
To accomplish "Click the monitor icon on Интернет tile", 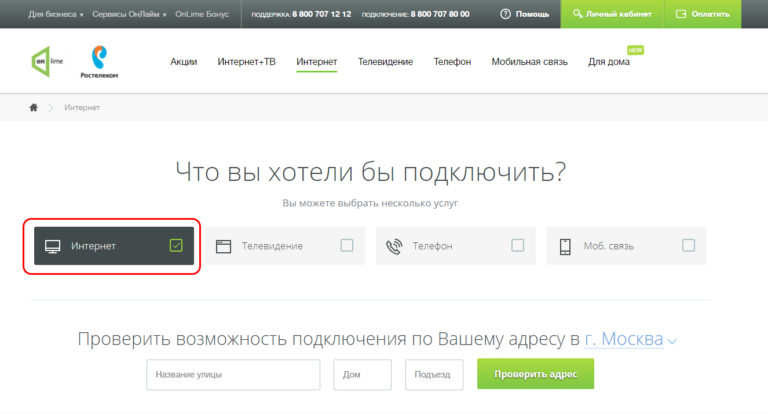I will click(x=53, y=245).
